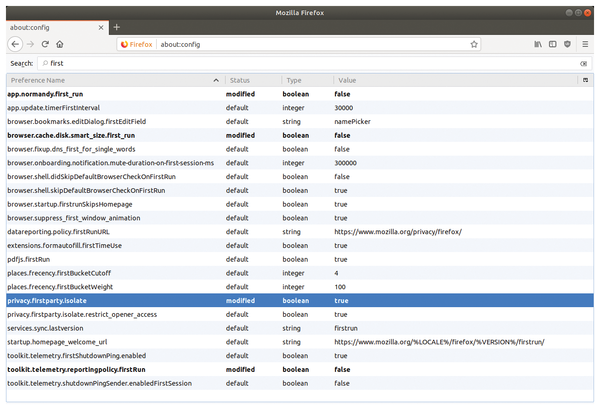Open the Library icon in the toolbar

point(538,44)
